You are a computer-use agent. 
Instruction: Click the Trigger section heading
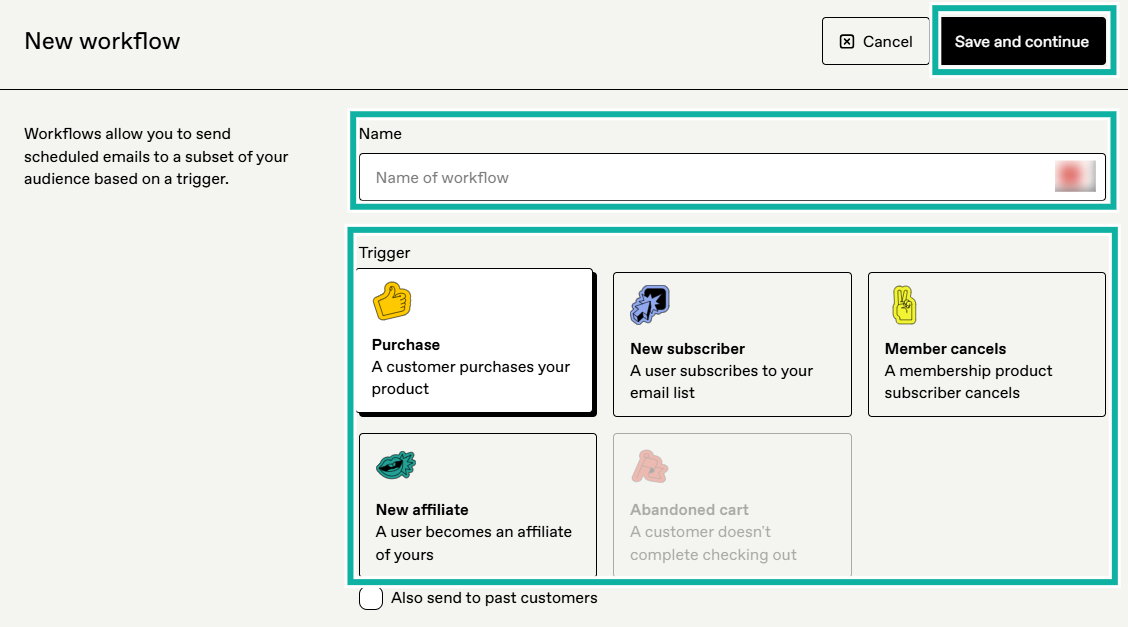[384, 252]
